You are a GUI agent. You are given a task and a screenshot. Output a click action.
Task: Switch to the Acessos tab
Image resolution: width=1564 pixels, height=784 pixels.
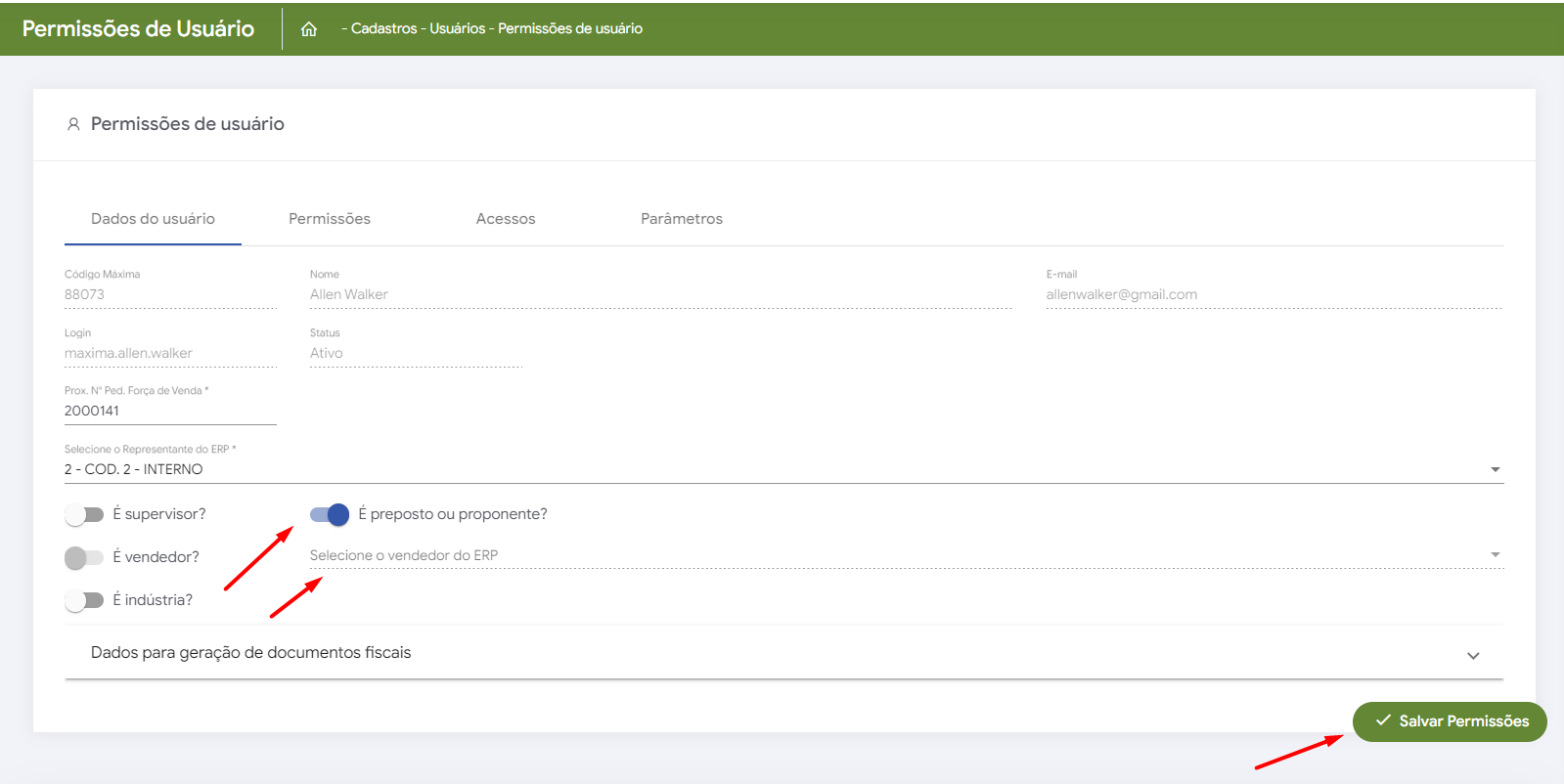pos(506,219)
